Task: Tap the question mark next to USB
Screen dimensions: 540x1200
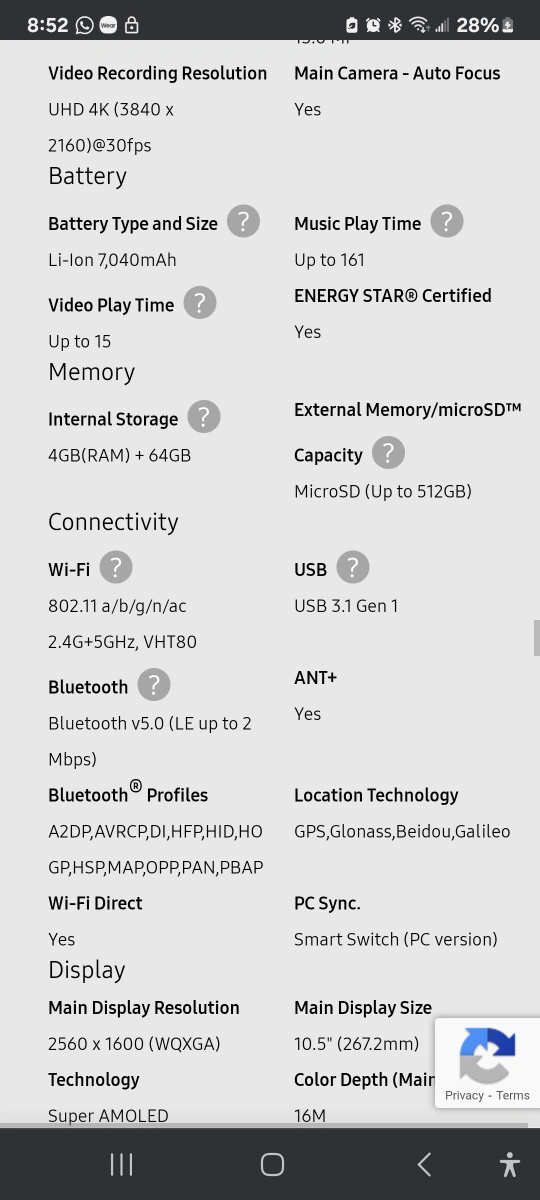Action: [x=352, y=567]
